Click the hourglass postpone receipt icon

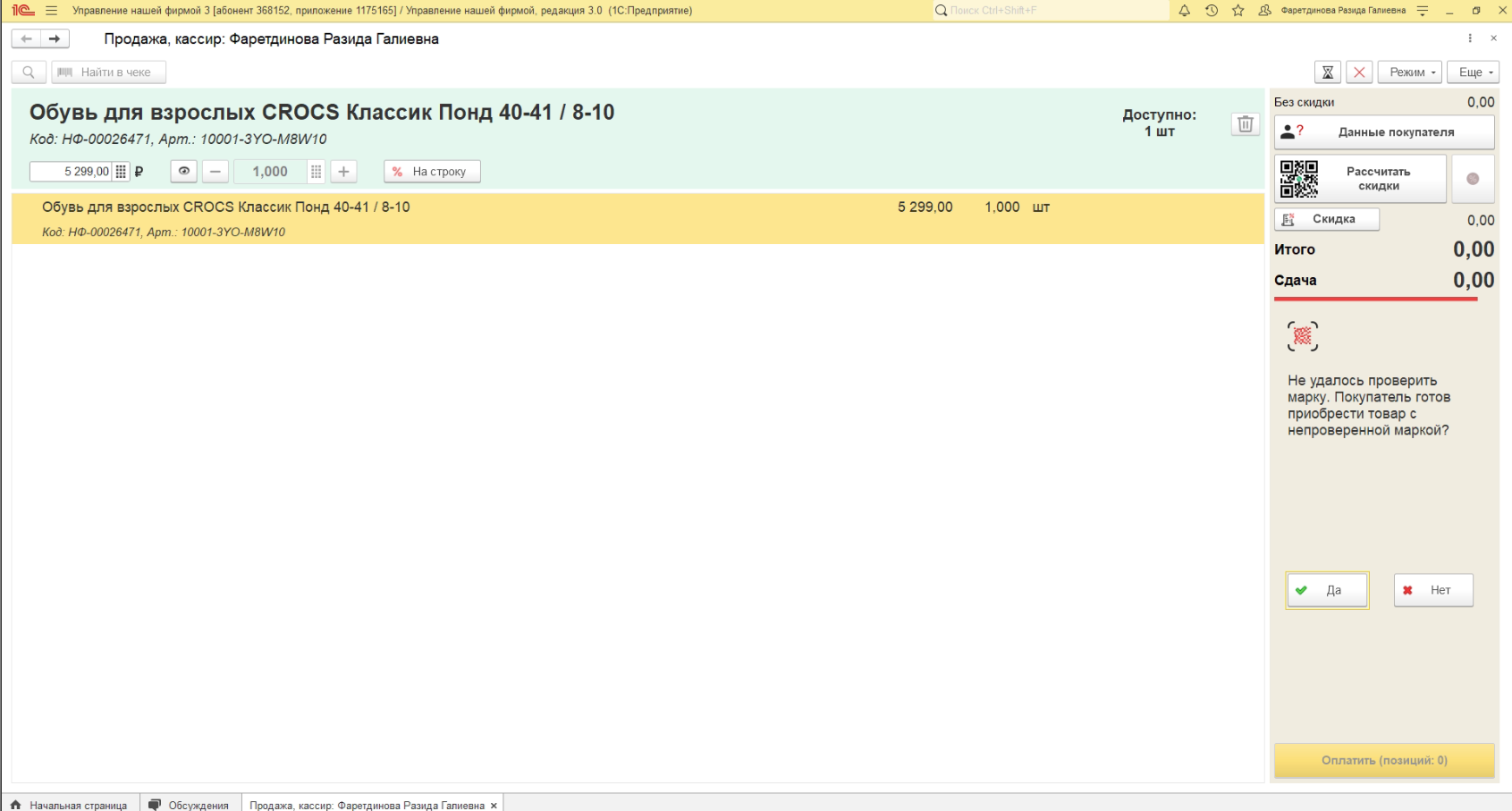point(1328,72)
